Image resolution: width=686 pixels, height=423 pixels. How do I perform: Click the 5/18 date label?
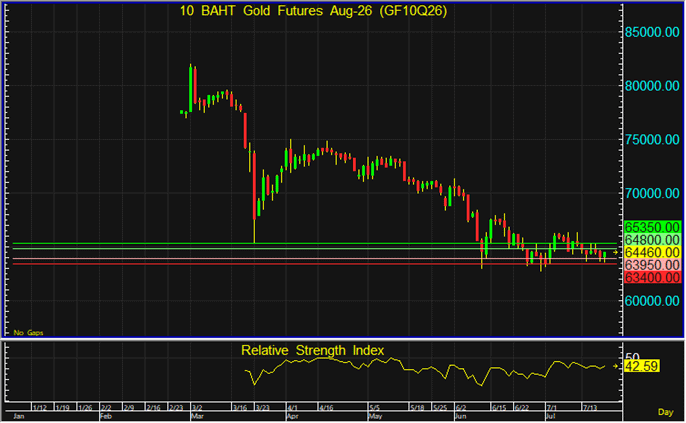click(417, 408)
